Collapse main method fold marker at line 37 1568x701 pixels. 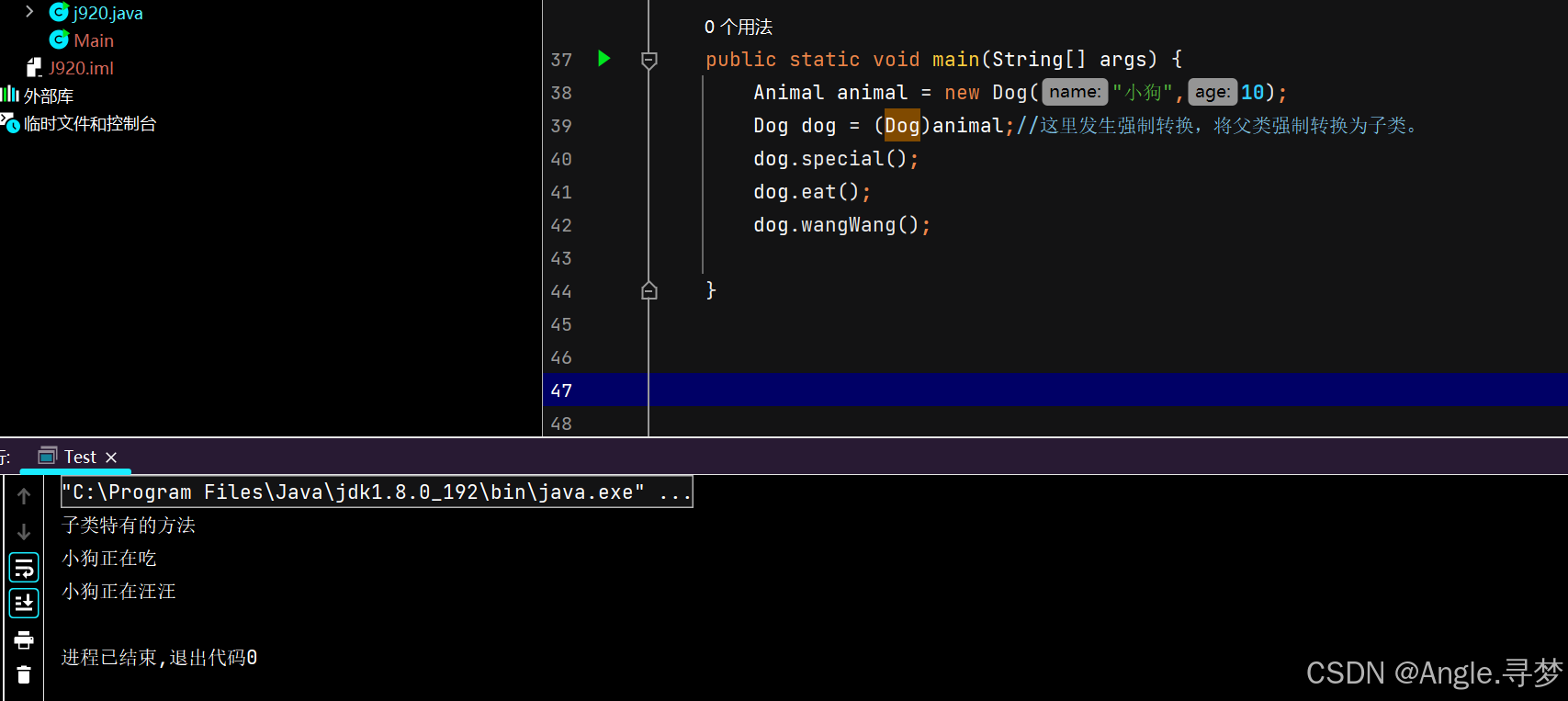click(649, 60)
